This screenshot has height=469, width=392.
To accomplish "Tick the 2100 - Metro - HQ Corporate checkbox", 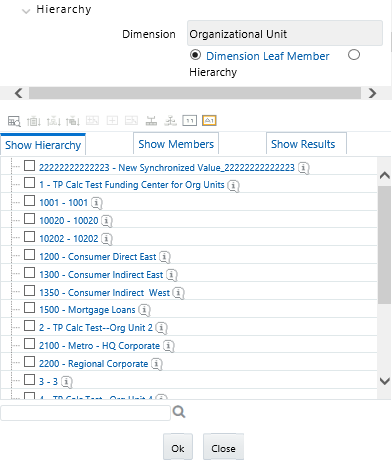I will pos(29,344).
